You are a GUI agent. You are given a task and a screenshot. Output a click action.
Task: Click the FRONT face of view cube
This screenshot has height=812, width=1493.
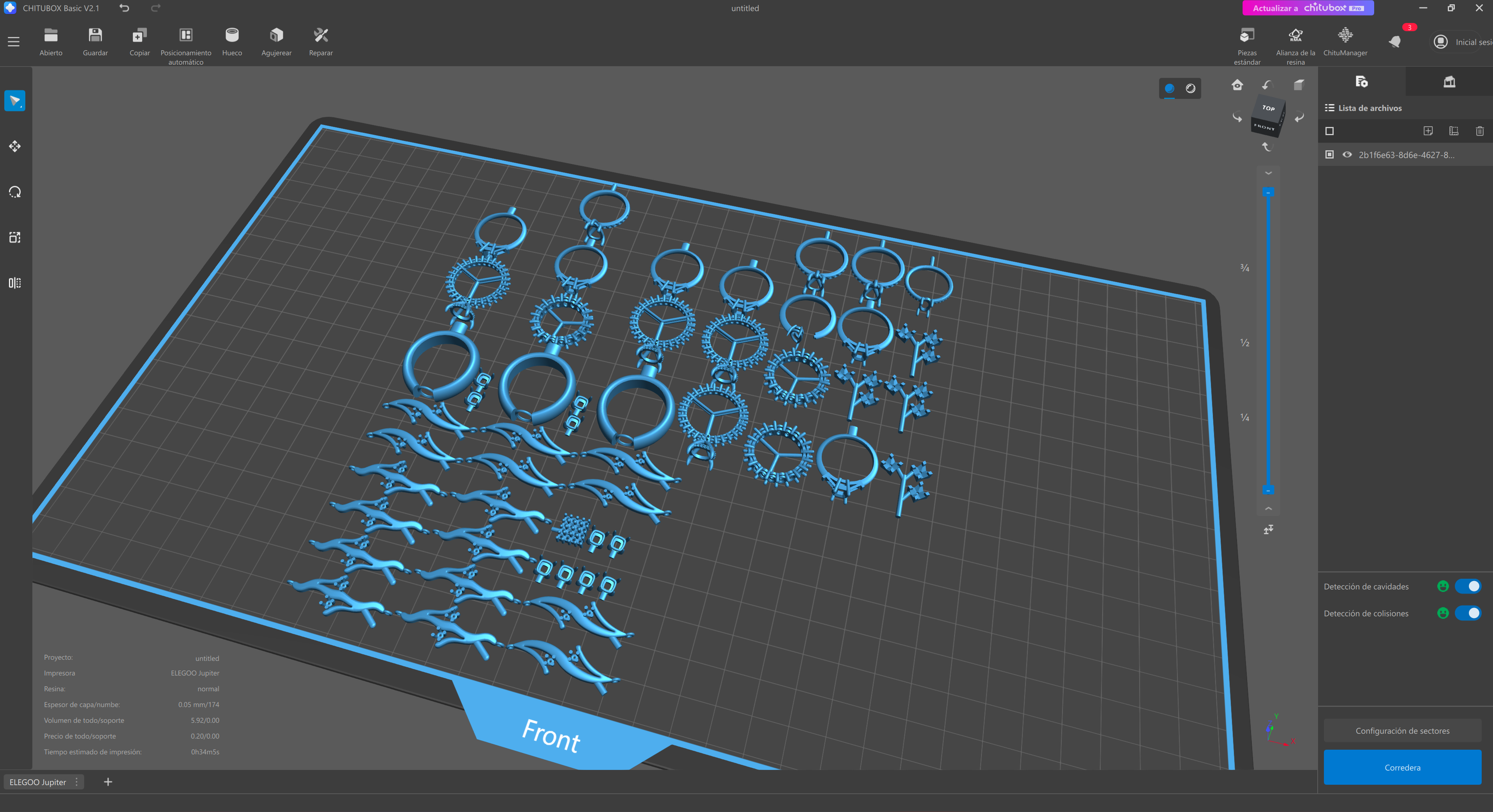[x=1264, y=127]
